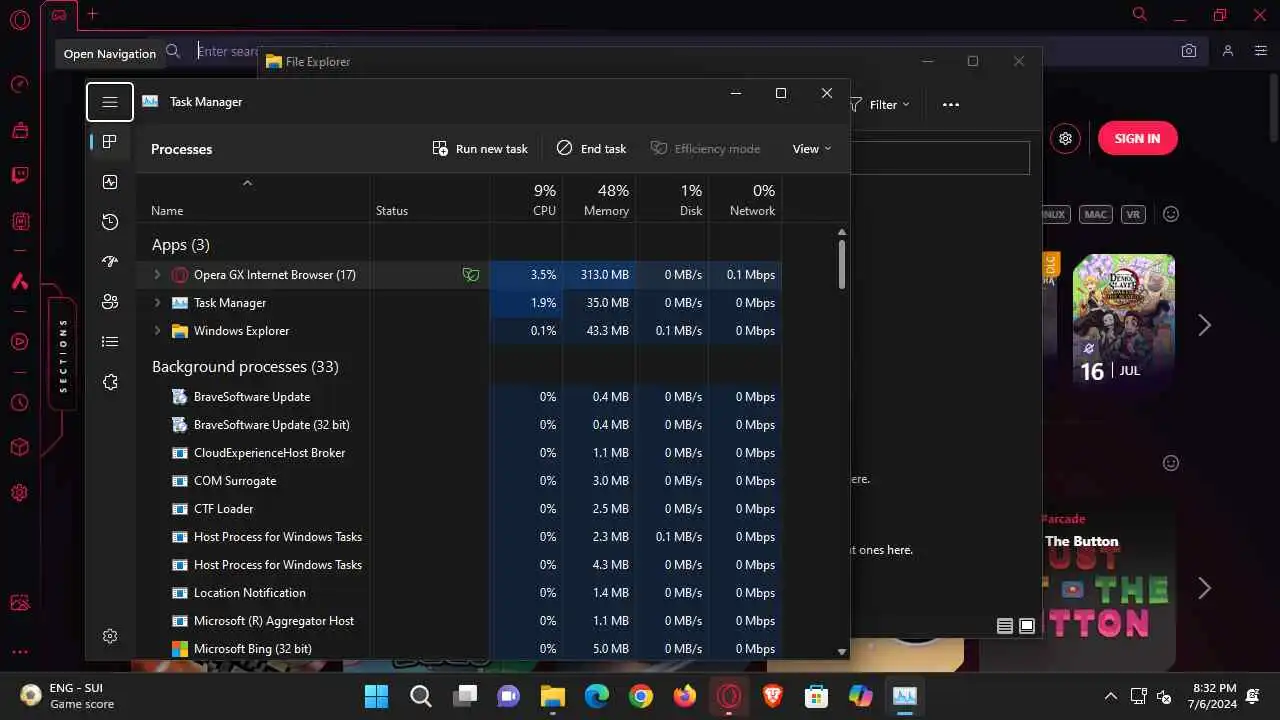Open Performance page in Task Manager sidebar

point(110,182)
